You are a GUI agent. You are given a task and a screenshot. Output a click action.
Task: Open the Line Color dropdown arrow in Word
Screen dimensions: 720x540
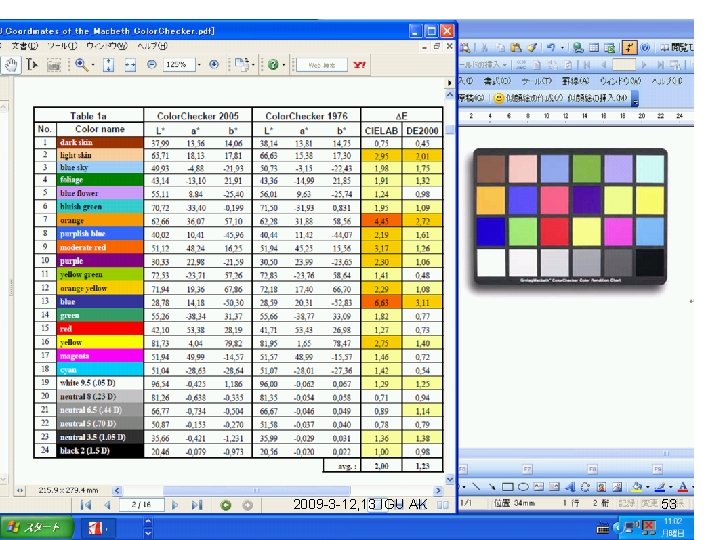coord(671,487)
